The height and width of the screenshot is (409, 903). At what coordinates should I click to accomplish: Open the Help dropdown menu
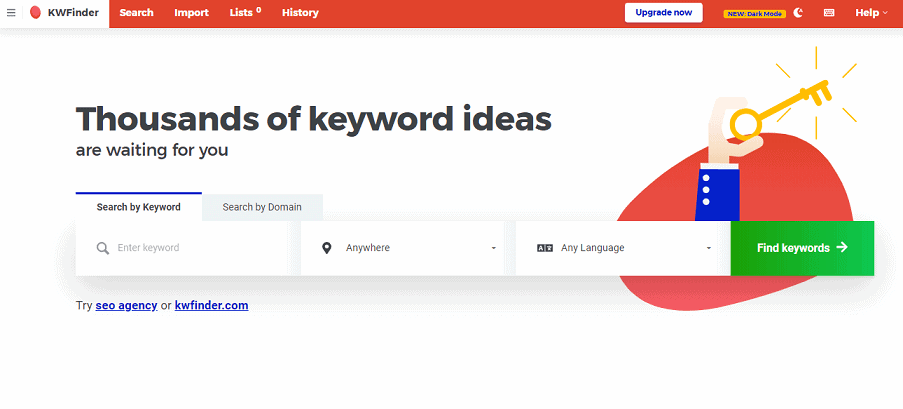tap(871, 13)
